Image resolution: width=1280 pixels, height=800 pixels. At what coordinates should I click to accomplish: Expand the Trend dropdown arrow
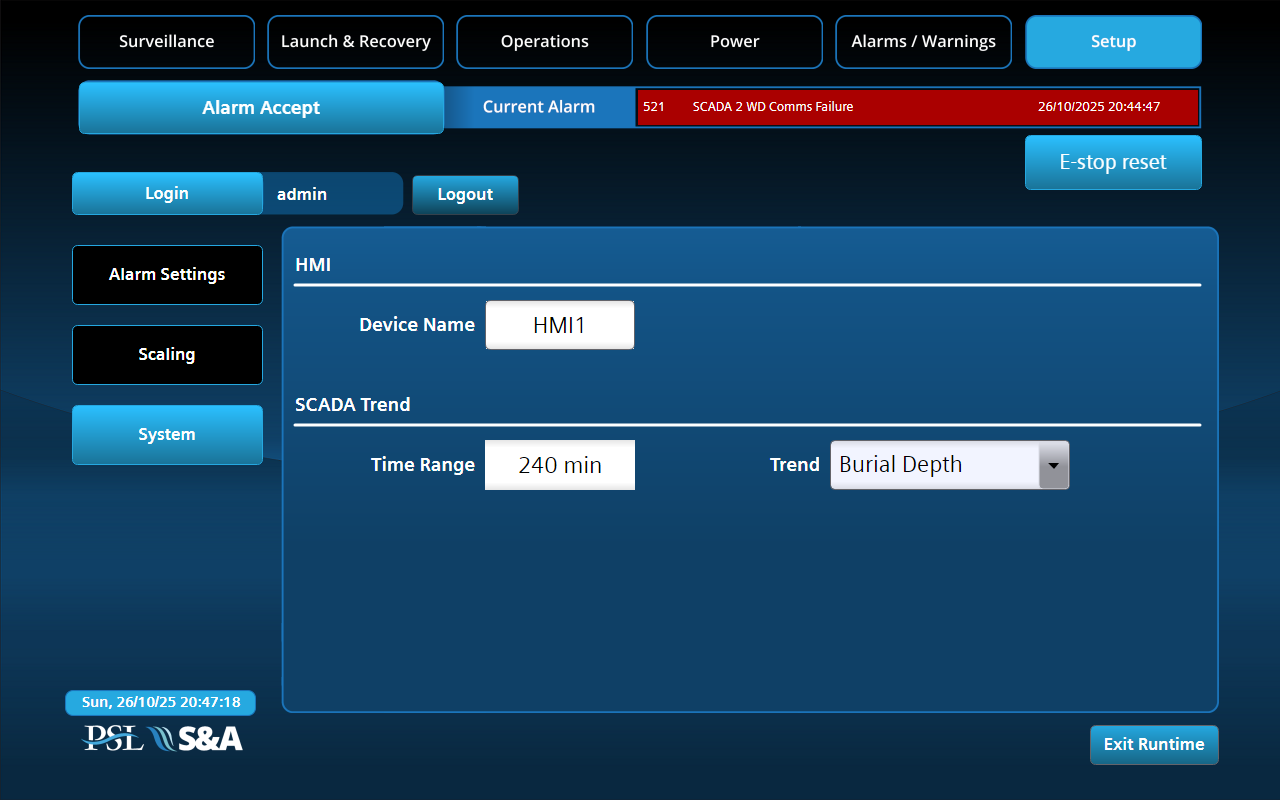(x=1053, y=465)
